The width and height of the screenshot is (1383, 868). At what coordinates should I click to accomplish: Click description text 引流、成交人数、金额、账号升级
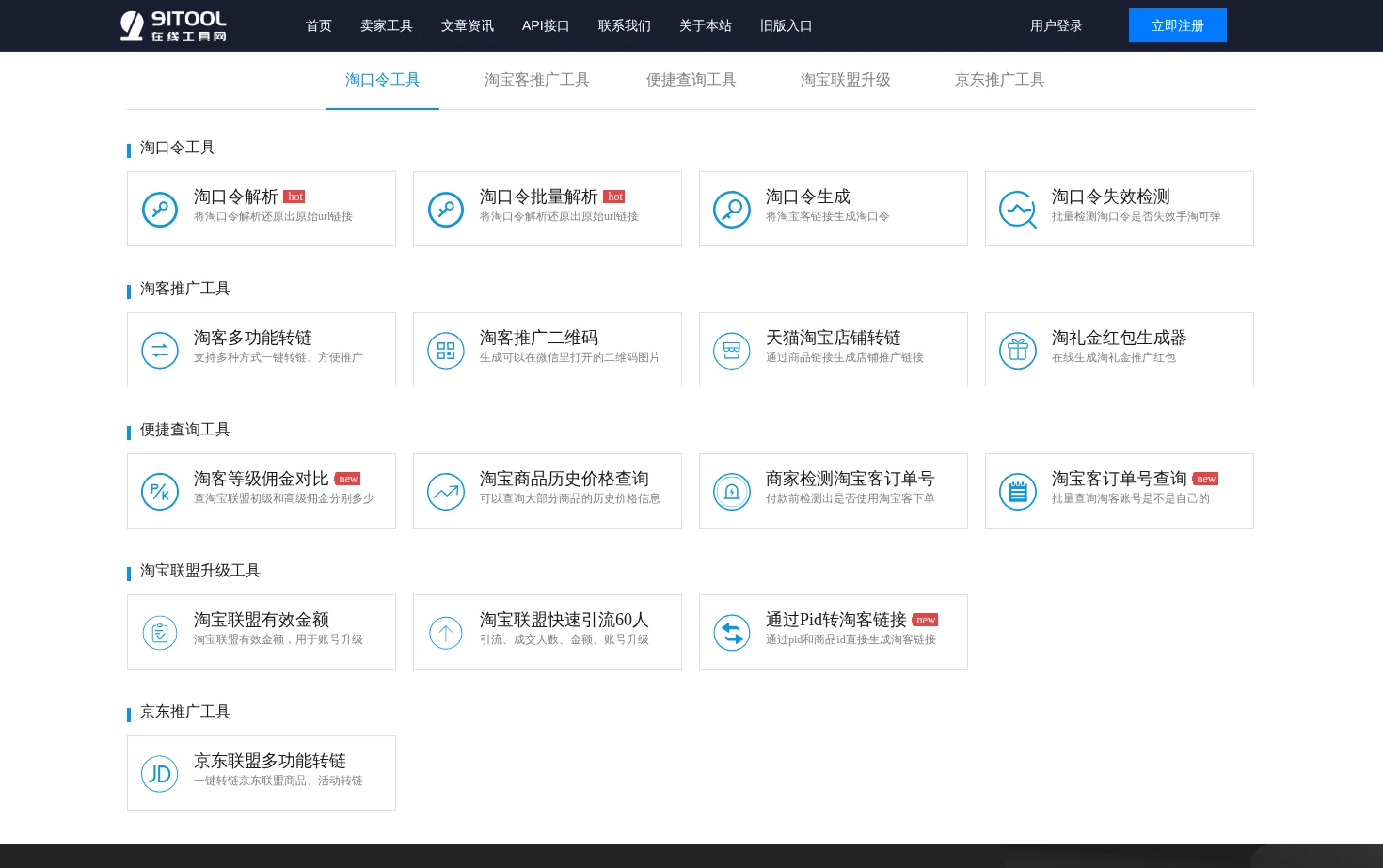pyautogui.click(x=564, y=639)
